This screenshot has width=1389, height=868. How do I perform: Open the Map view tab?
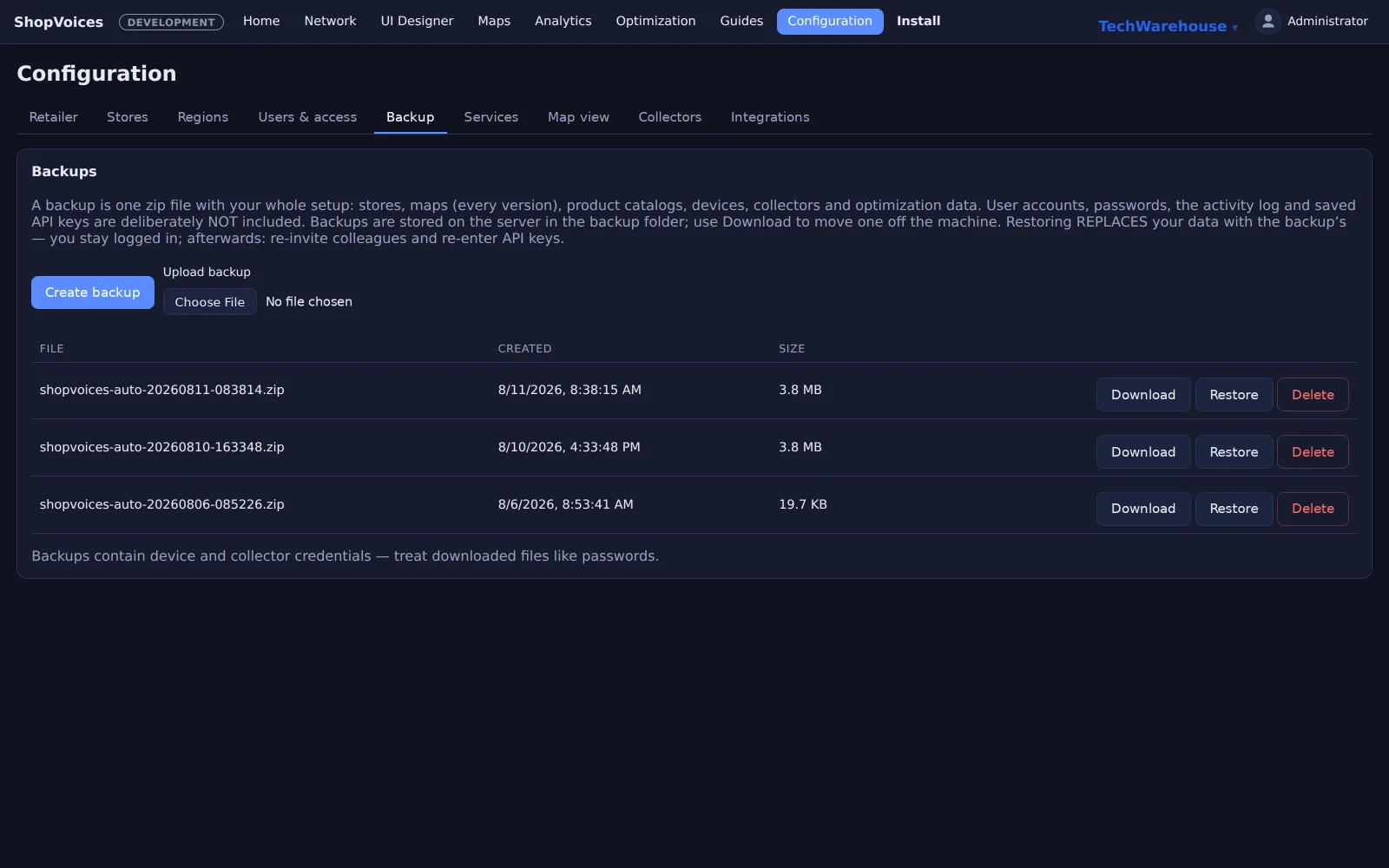(578, 117)
